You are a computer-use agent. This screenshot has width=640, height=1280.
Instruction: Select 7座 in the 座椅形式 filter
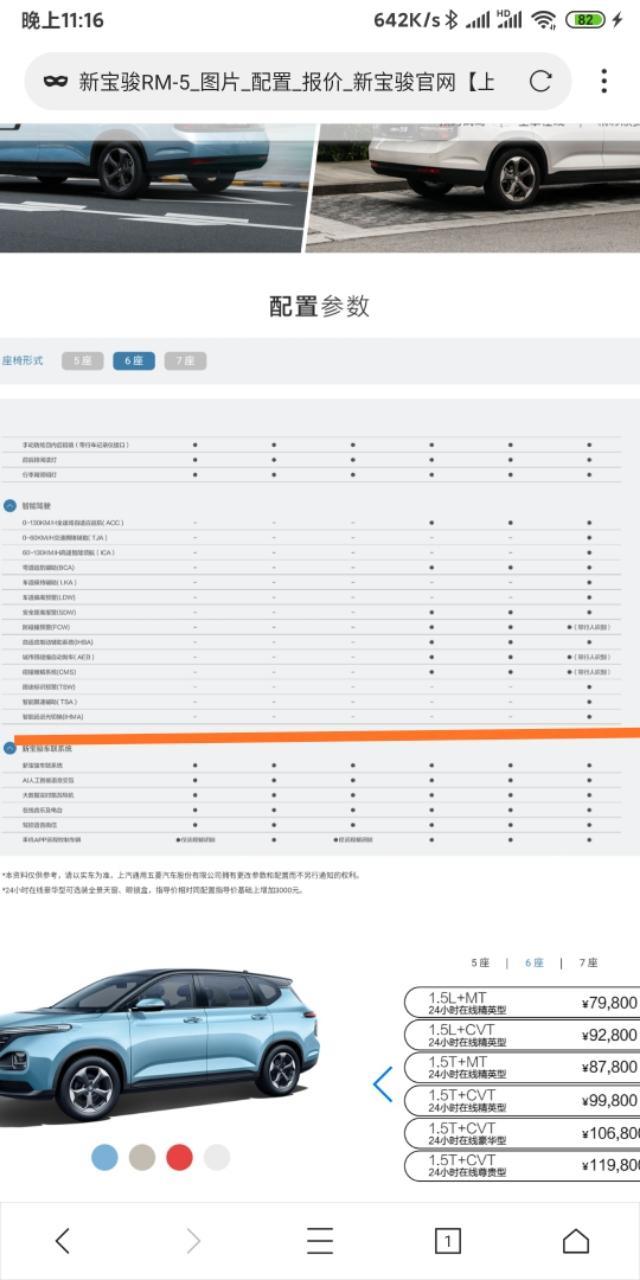(x=185, y=361)
